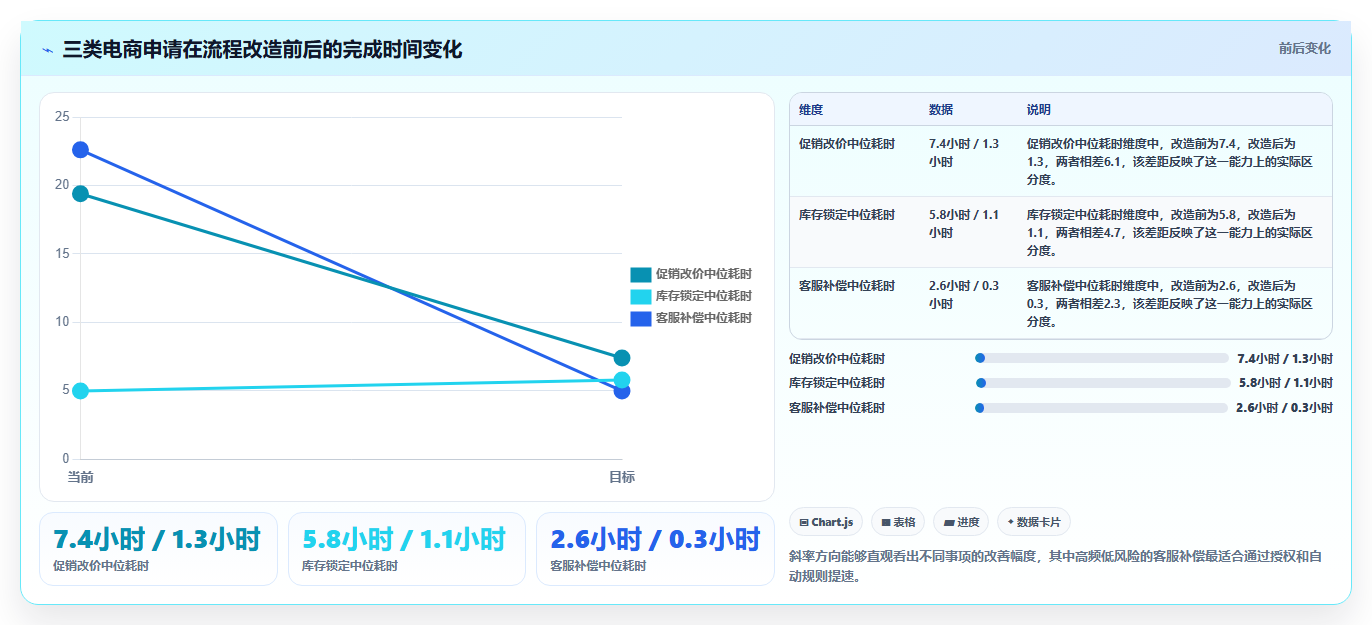Image resolution: width=1372 pixels, height=625 pixels.
Task: Click the cyan 库存锁定 point at 目标
Action: tap(622, 380)
